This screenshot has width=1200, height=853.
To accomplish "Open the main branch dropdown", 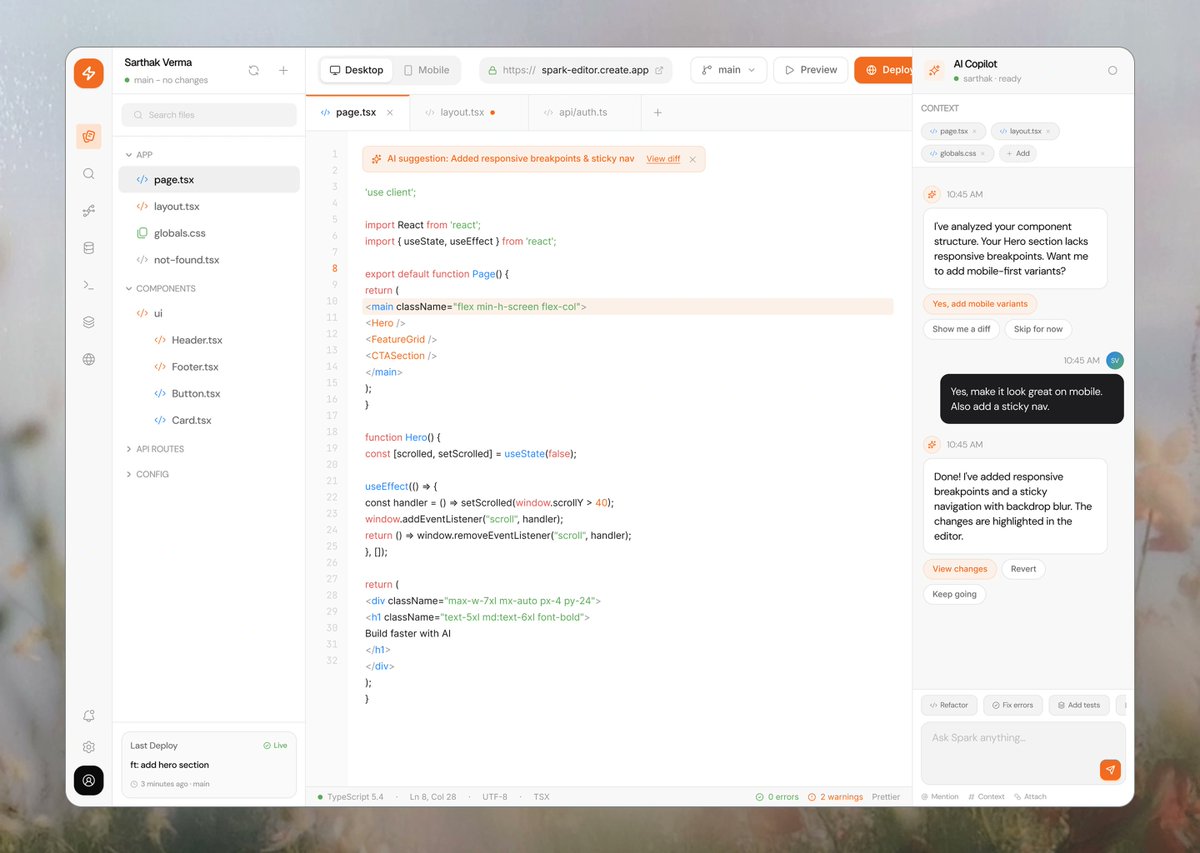I will (x=728, y=70).
